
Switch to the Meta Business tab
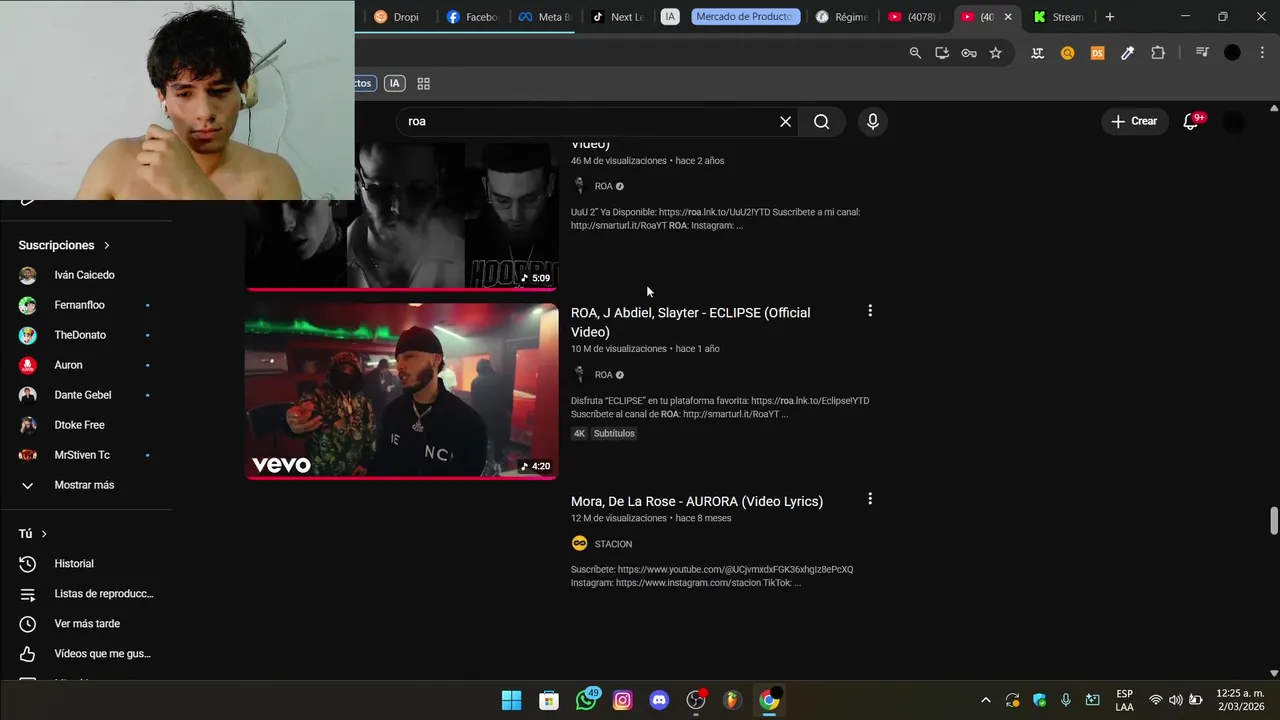545,17
